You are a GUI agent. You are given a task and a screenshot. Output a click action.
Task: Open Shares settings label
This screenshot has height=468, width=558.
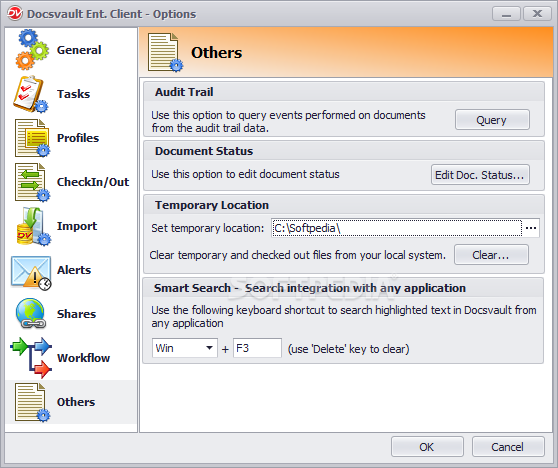point(77,314)
